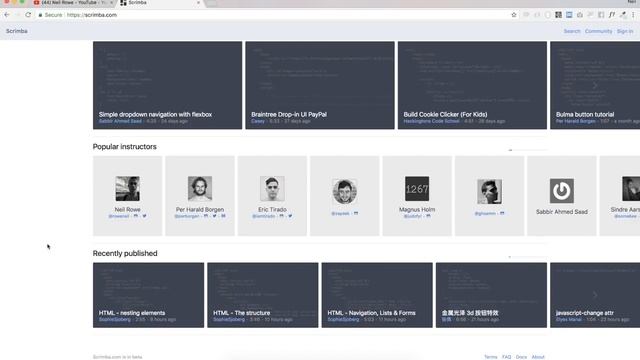Open the Docs footer link
640x360 pixels.
521,357
